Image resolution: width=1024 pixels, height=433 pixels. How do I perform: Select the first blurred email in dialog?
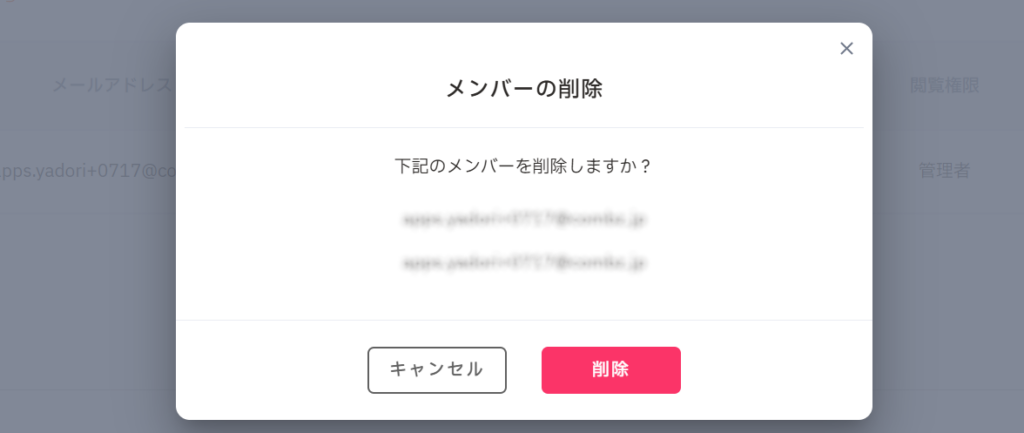pos(524,217)
